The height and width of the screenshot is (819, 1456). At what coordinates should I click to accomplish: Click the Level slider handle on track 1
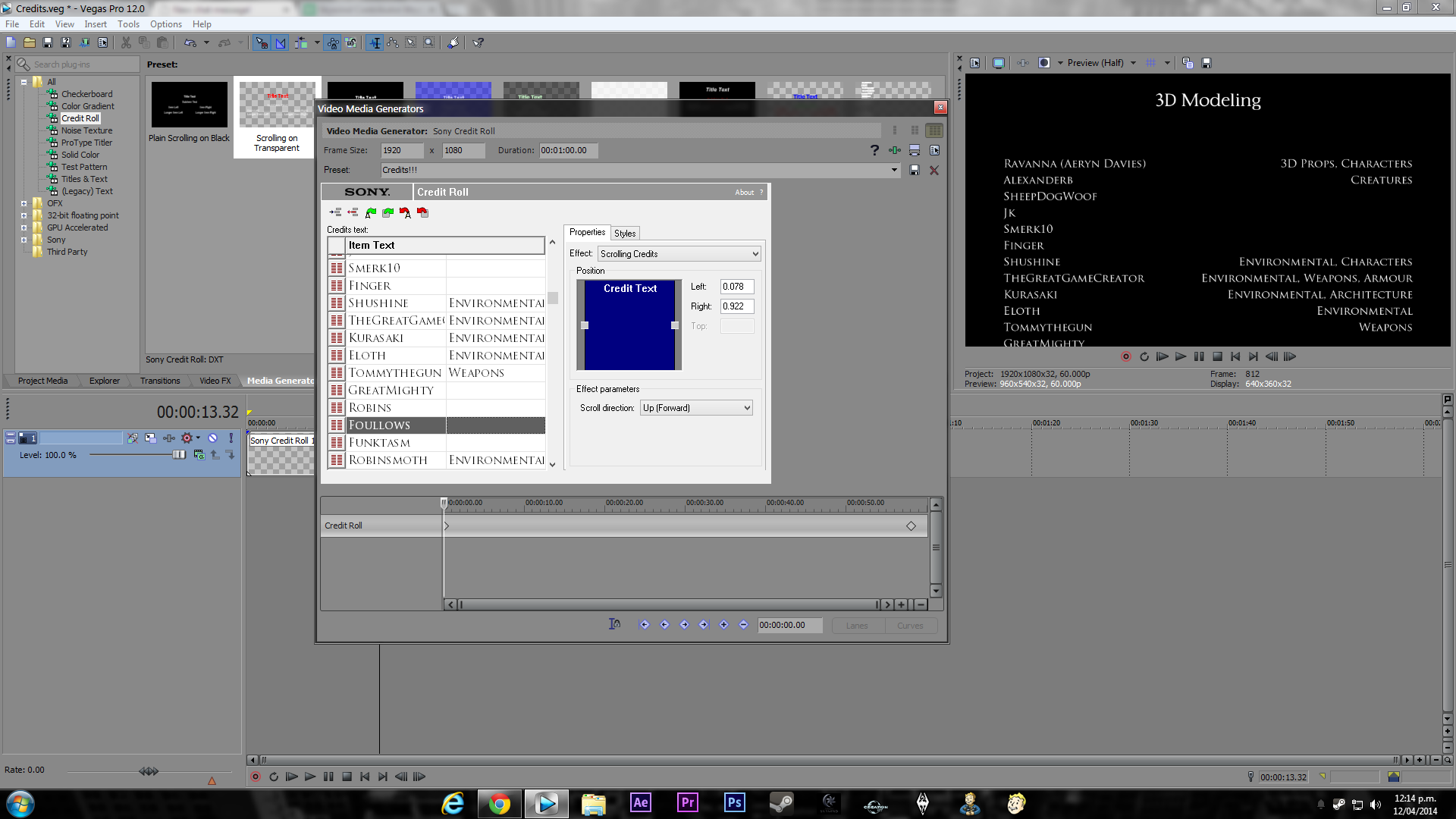coord(179,455)
